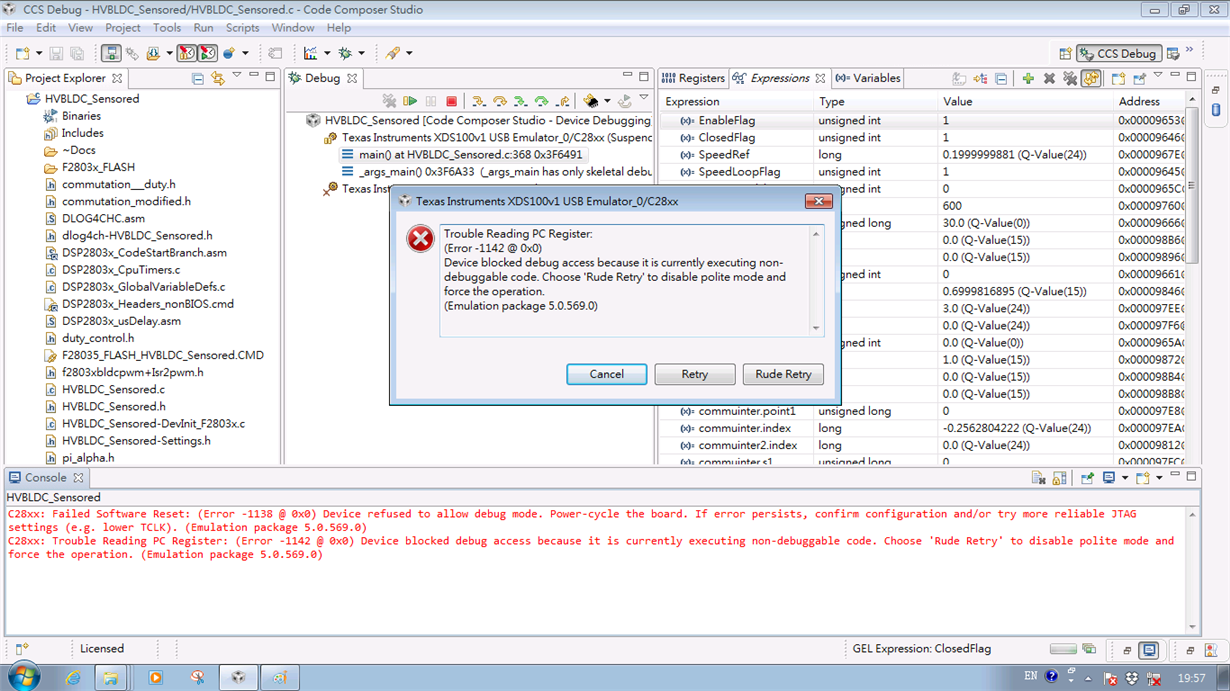The image size is (1230, 691).
Task: Switch to the Registers tab
Action: click(693, 78)
